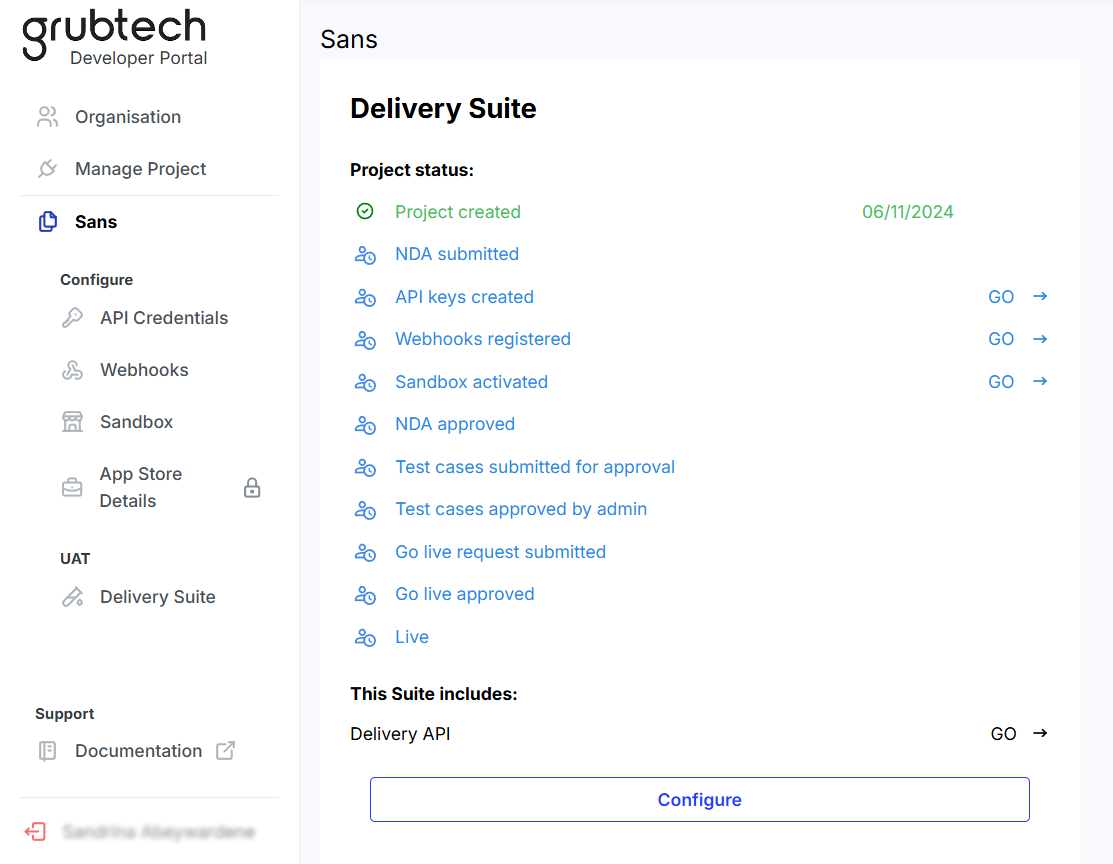The height and width of the screenshot is (864, 1113).
Task: Click the Documentation book icon
Action: 48,751
